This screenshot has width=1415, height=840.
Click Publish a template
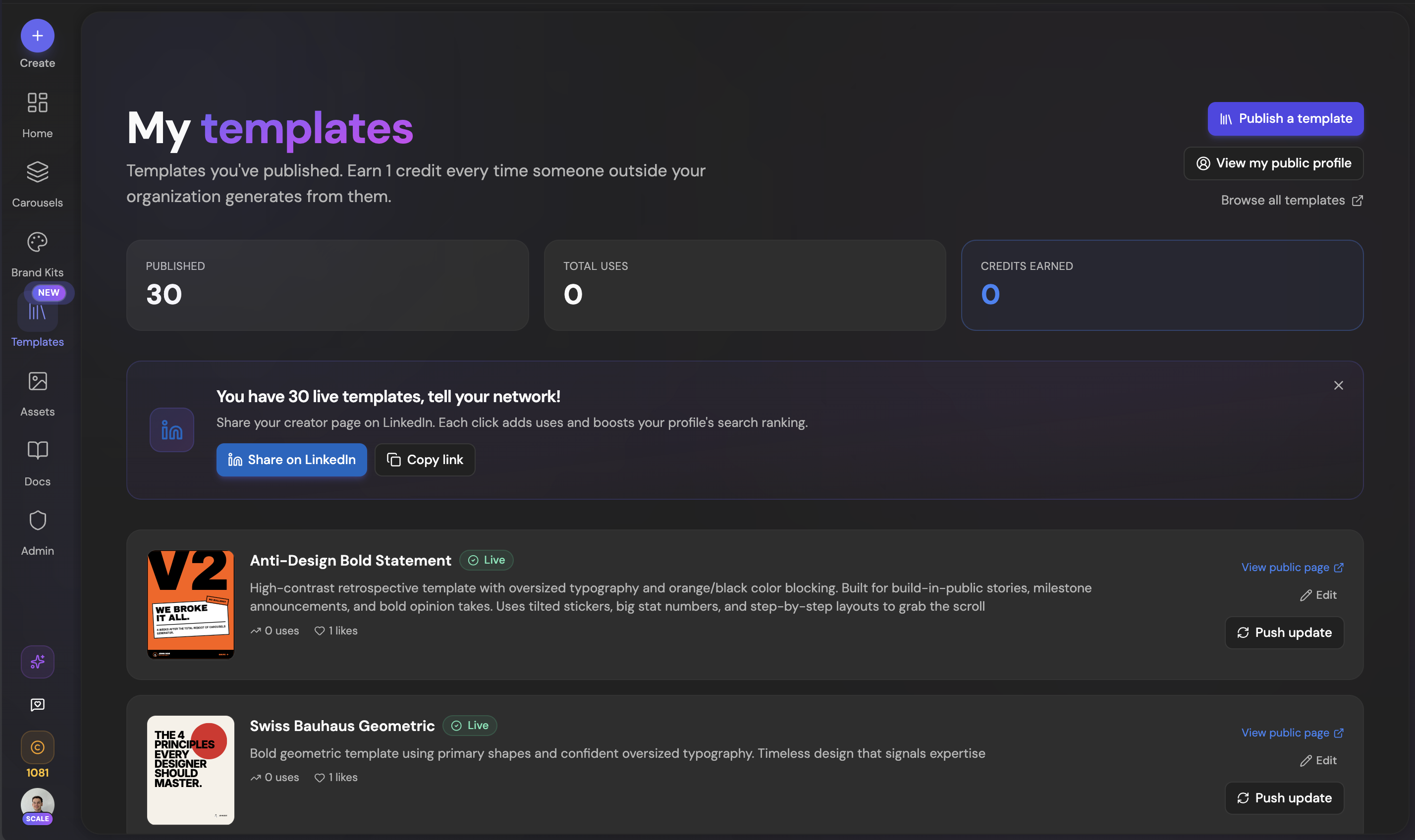pos(1285,118)
